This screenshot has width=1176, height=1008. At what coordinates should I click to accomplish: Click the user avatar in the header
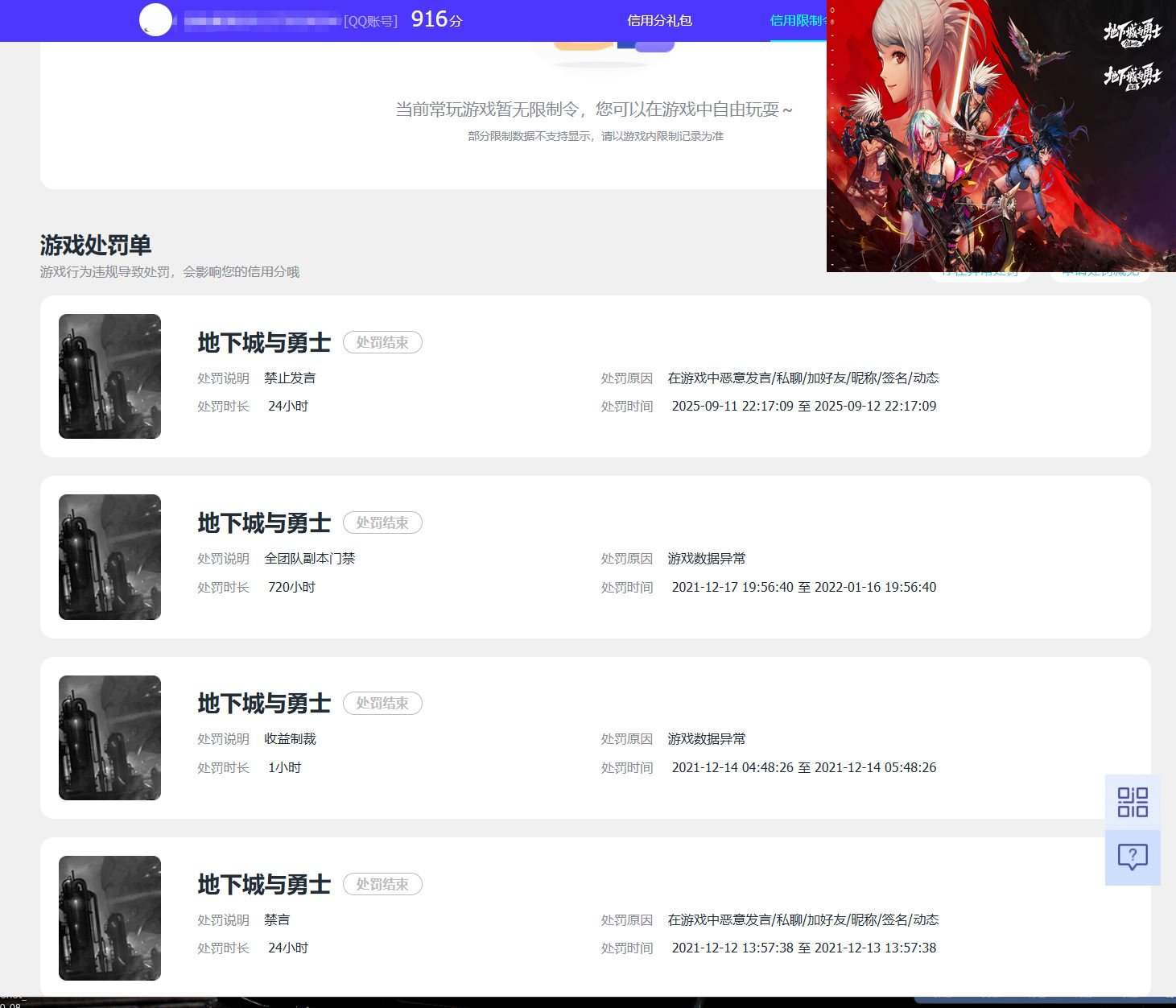pyautogui.click(x=156, y=20)
